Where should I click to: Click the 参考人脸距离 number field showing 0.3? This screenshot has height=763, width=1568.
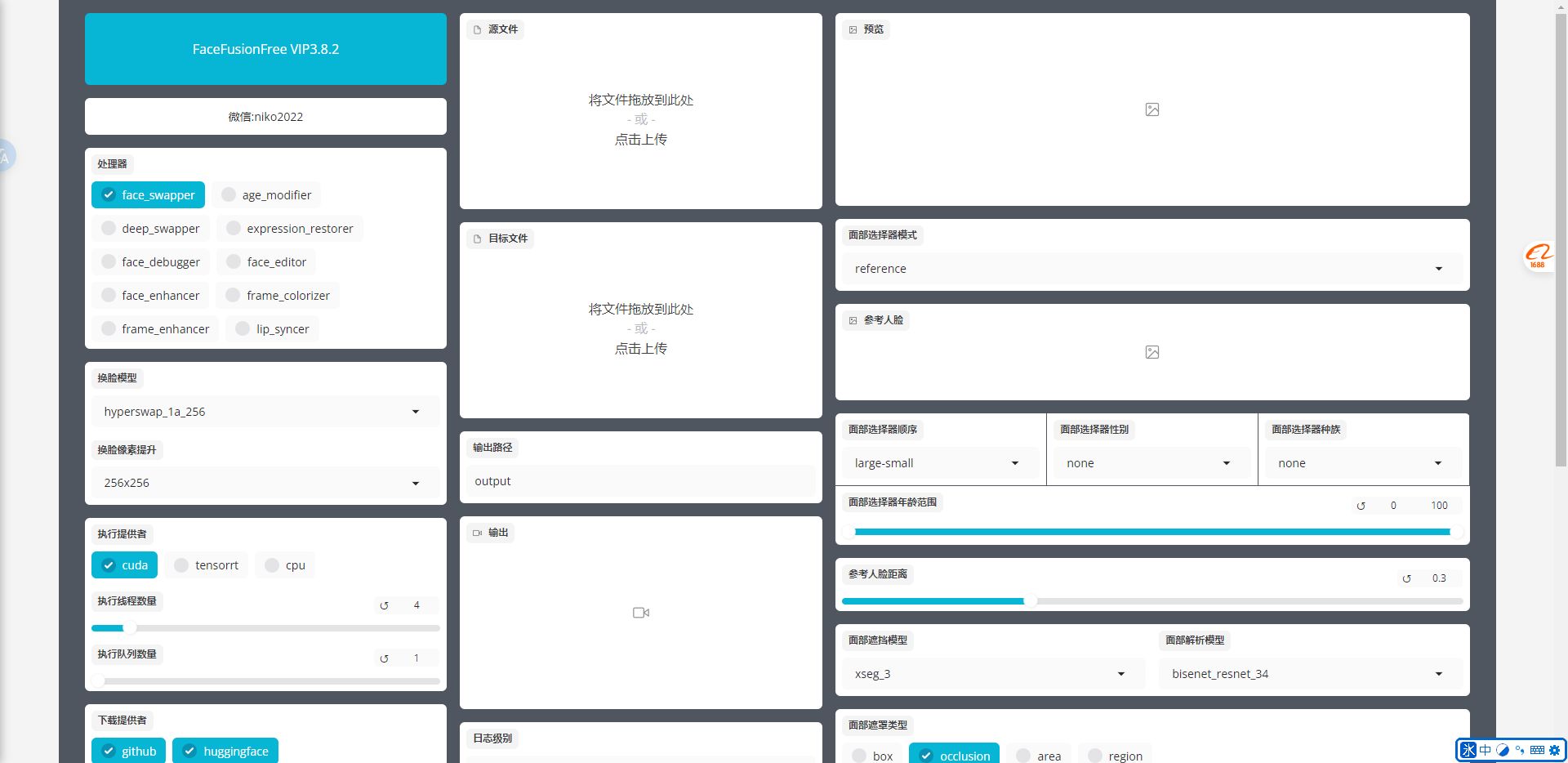tap(1439, 578)
